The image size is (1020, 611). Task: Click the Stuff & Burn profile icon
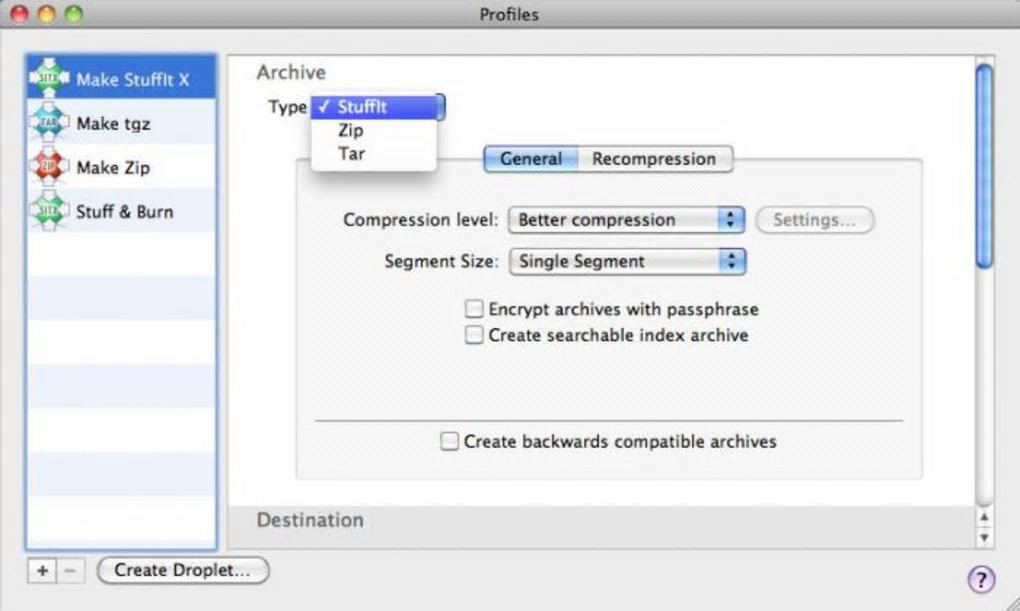49,211
